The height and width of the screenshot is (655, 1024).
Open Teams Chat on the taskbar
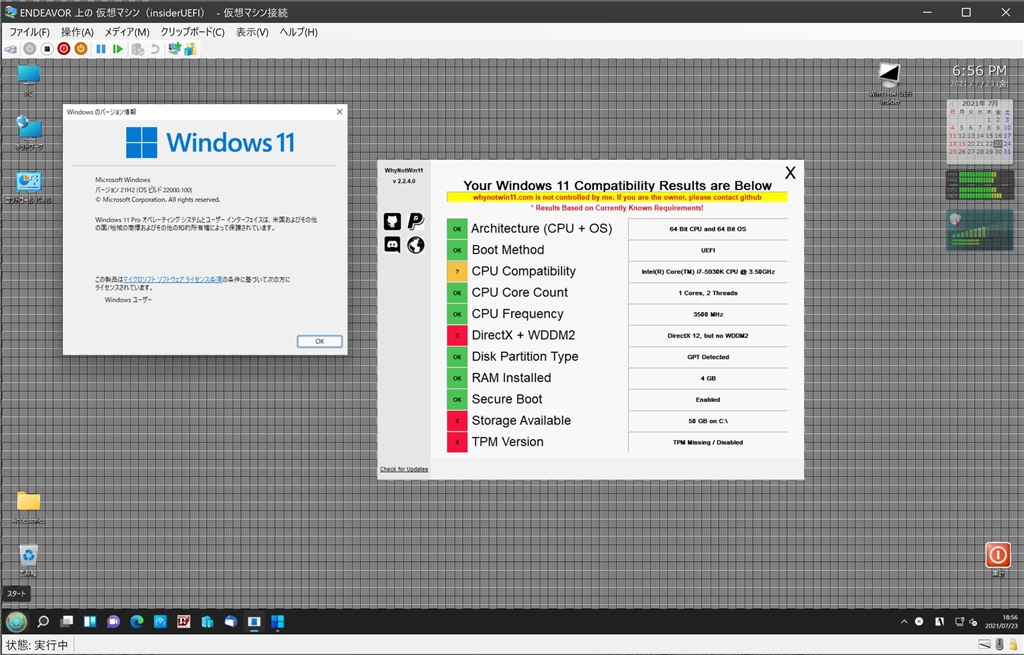coord(114,622)
